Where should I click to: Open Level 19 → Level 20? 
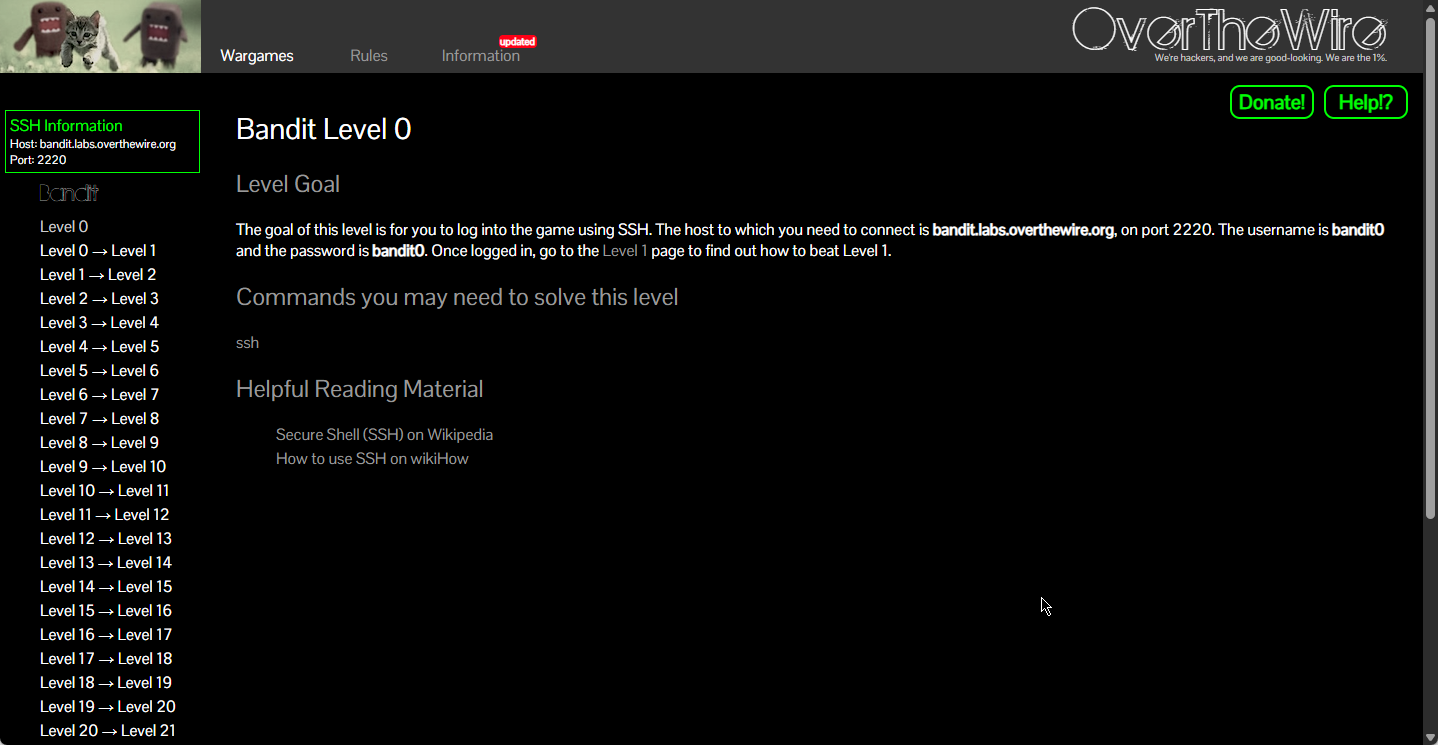click(x=108, y=707)
